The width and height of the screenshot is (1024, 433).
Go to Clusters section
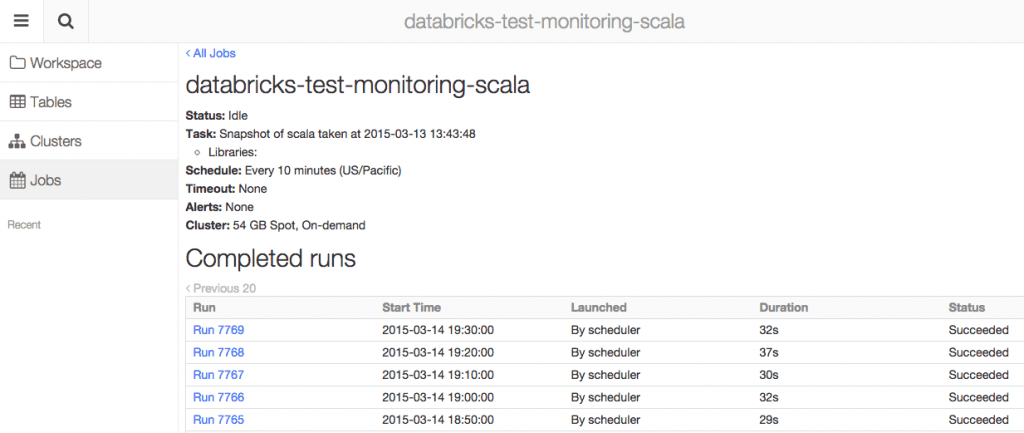click(x=55, y=141)
